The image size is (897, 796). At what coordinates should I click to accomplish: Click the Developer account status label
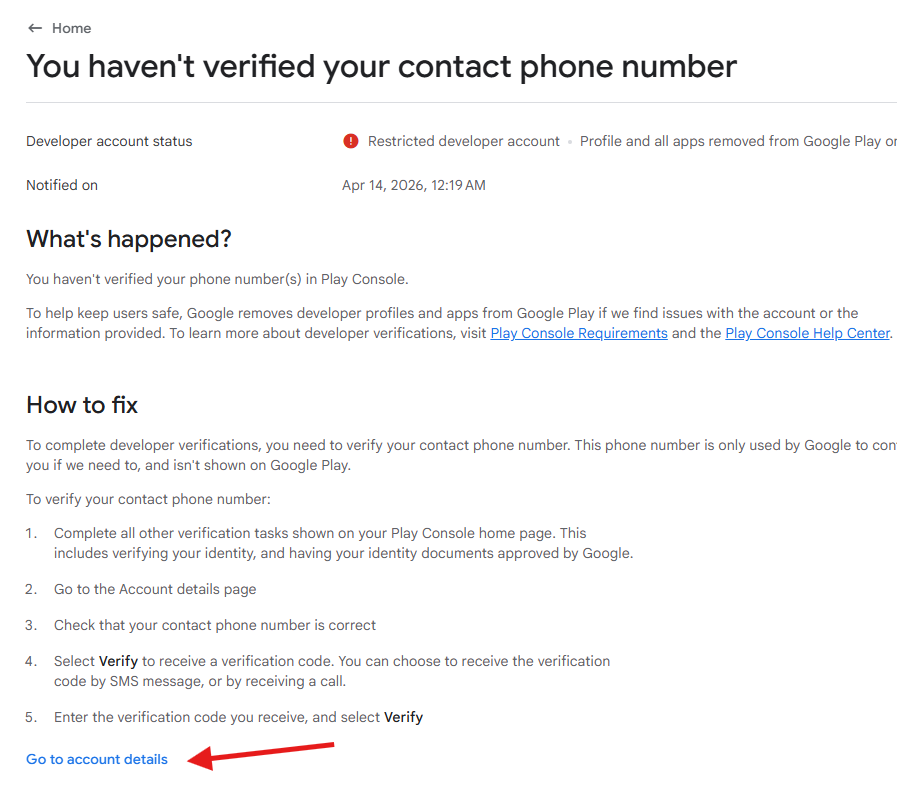(x=109, y=141)
